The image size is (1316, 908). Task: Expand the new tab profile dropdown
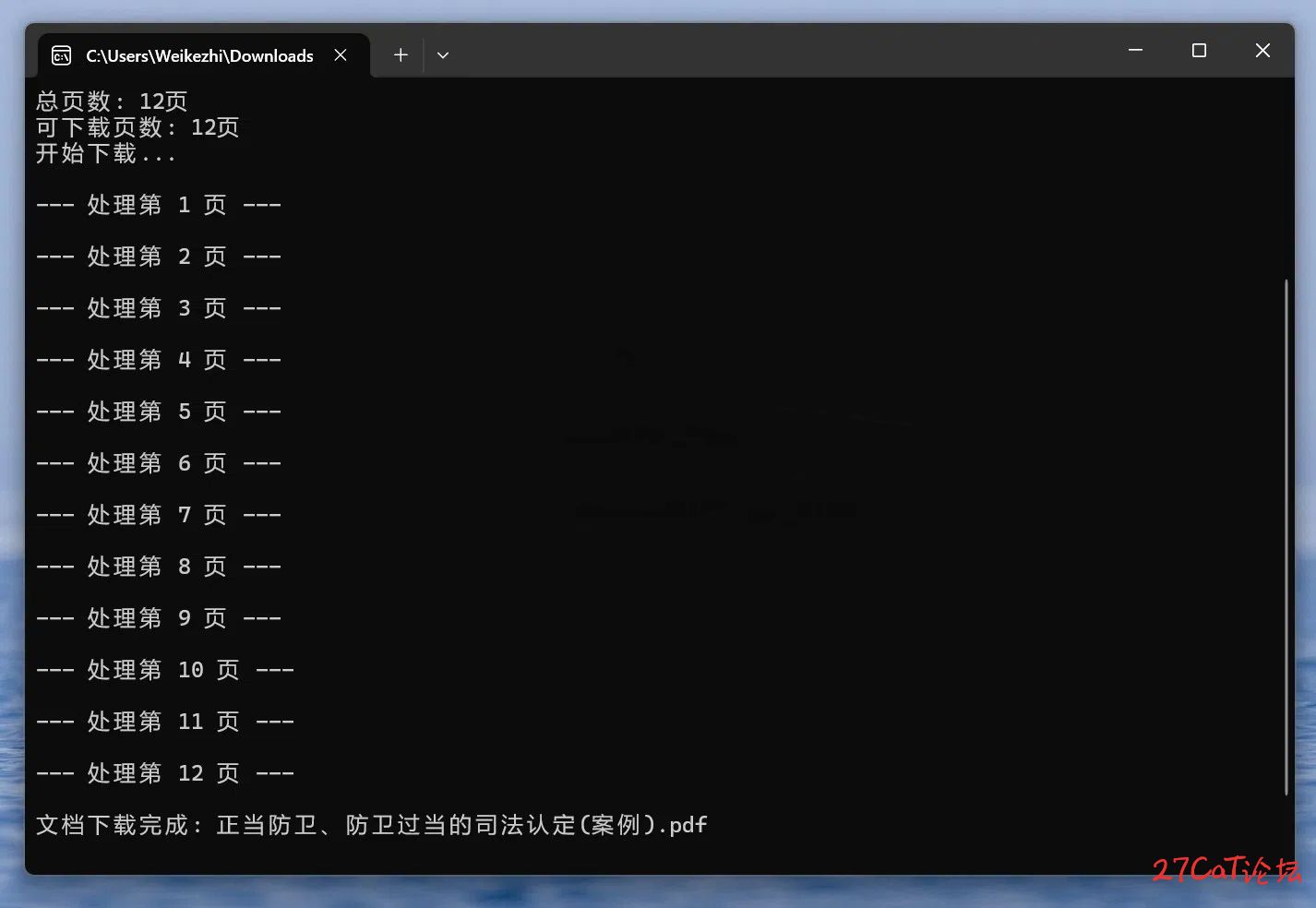(x=443, y=55)
